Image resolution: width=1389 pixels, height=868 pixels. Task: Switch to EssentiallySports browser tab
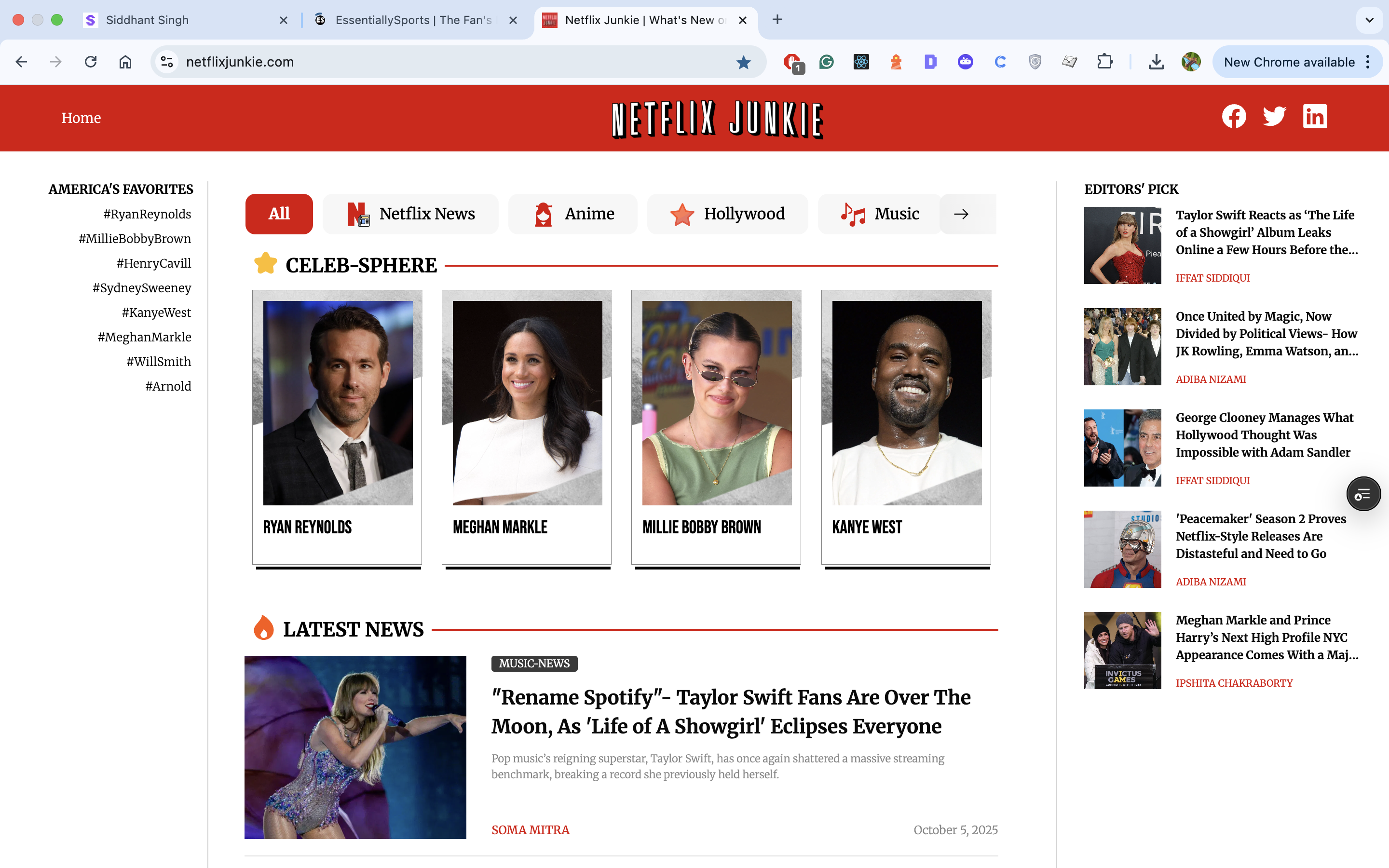(413, 20)
